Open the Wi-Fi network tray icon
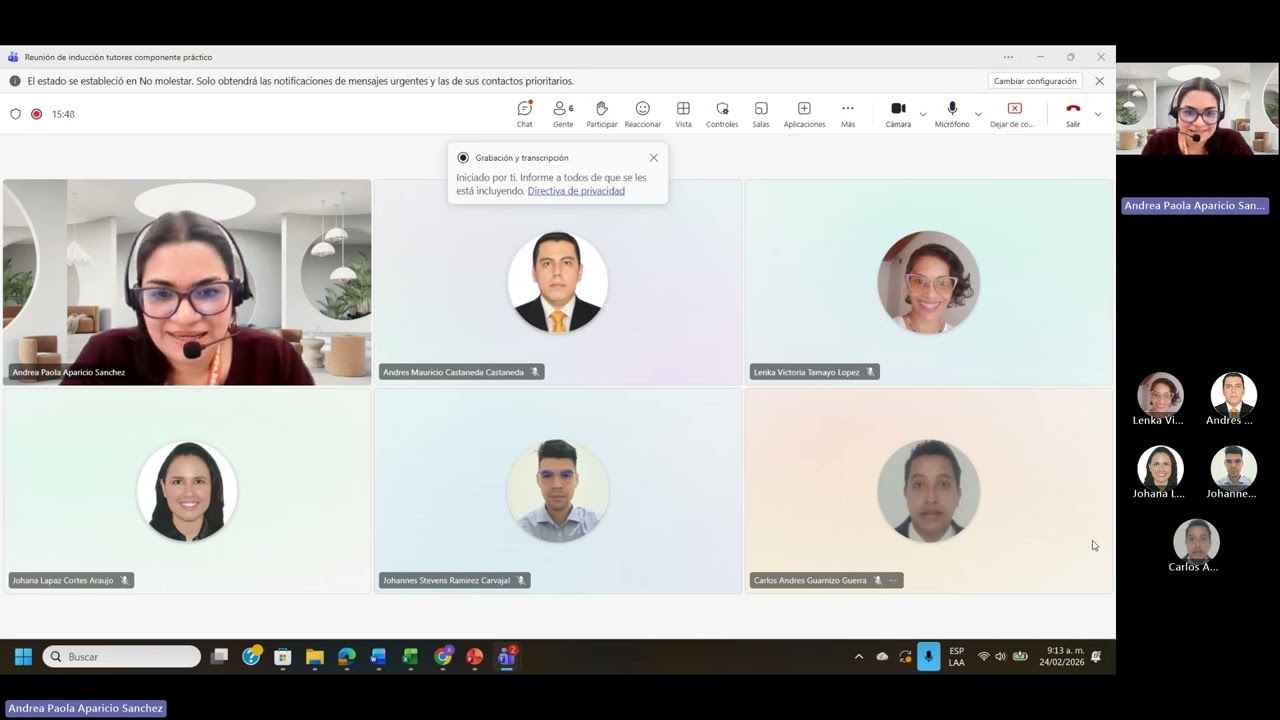The height and width of the screenshot is (720, 1280). [x=984, y=657]
